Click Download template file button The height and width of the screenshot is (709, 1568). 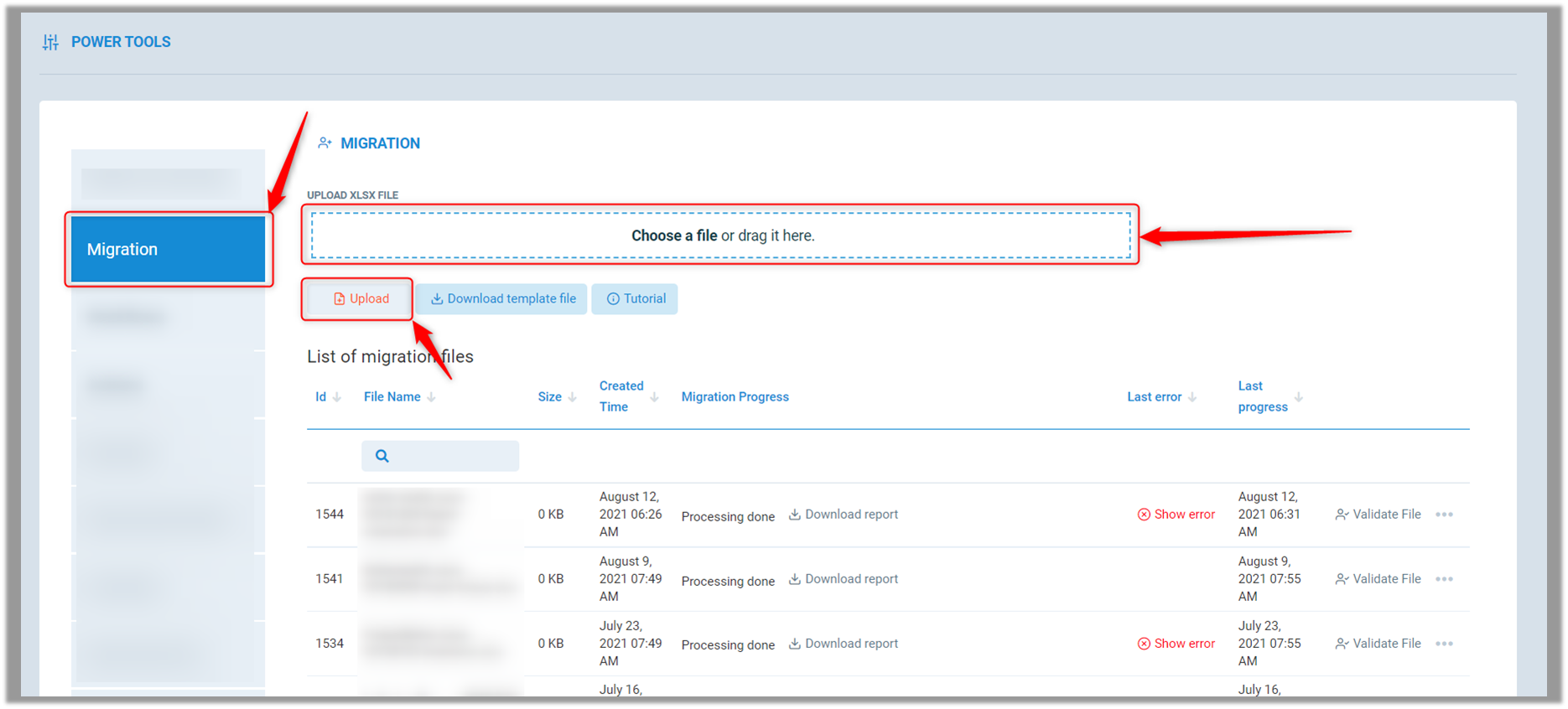tap(501, 299)
